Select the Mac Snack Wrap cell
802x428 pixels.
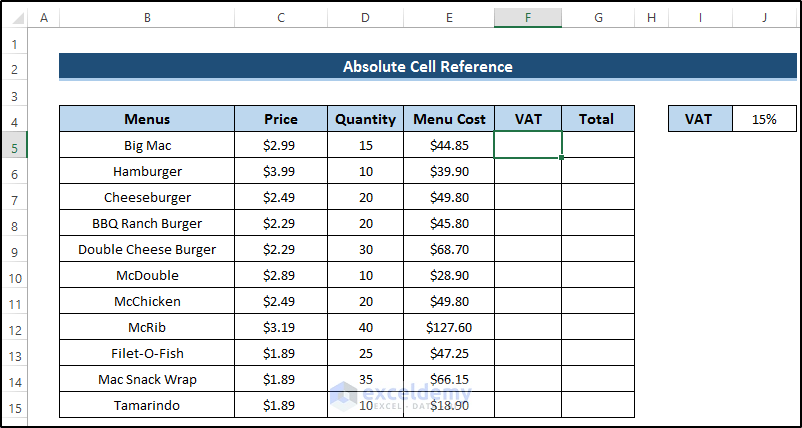[x=147, y=379]
